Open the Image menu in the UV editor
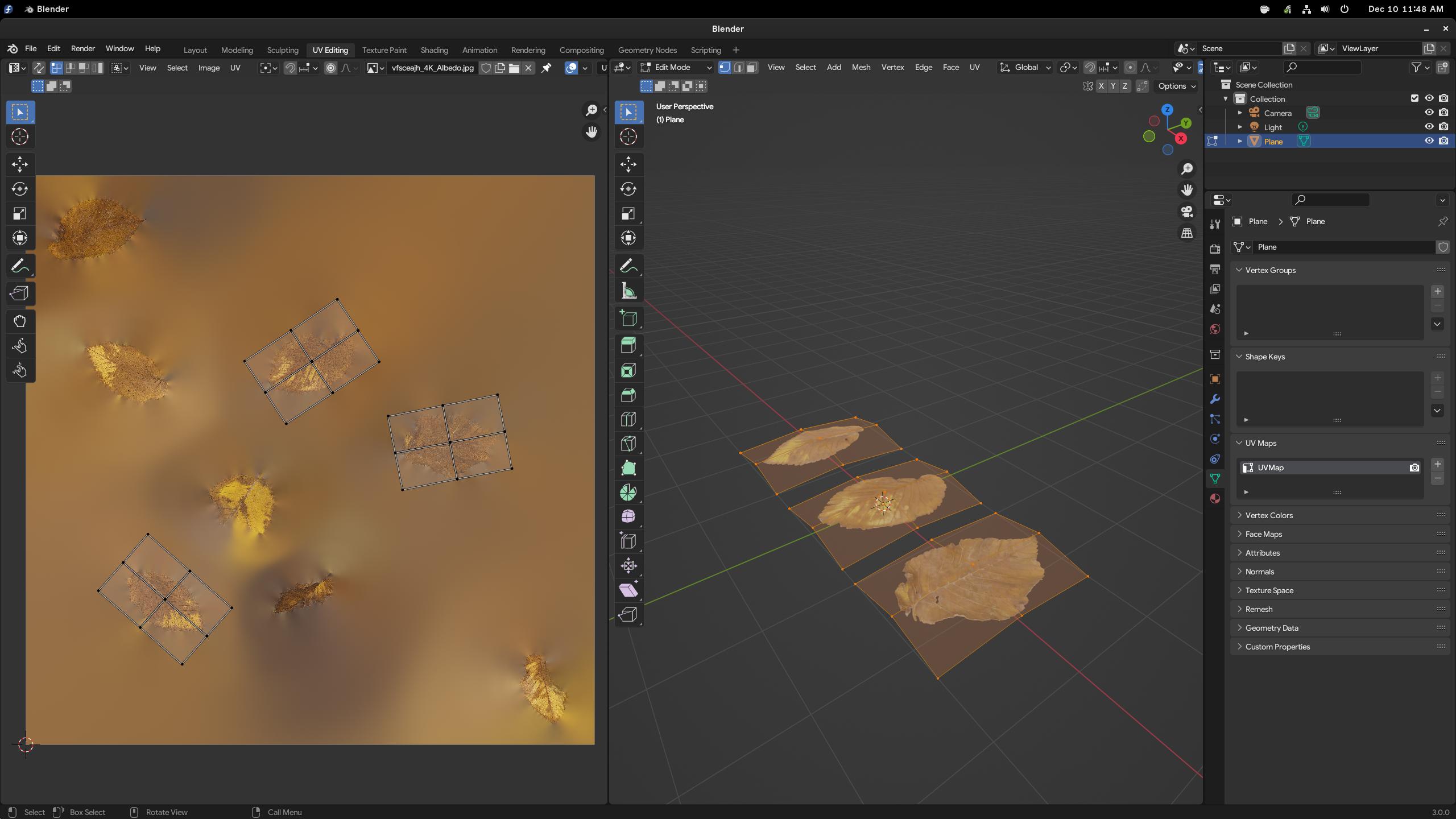1456x819 pixels. pos(209,68)
